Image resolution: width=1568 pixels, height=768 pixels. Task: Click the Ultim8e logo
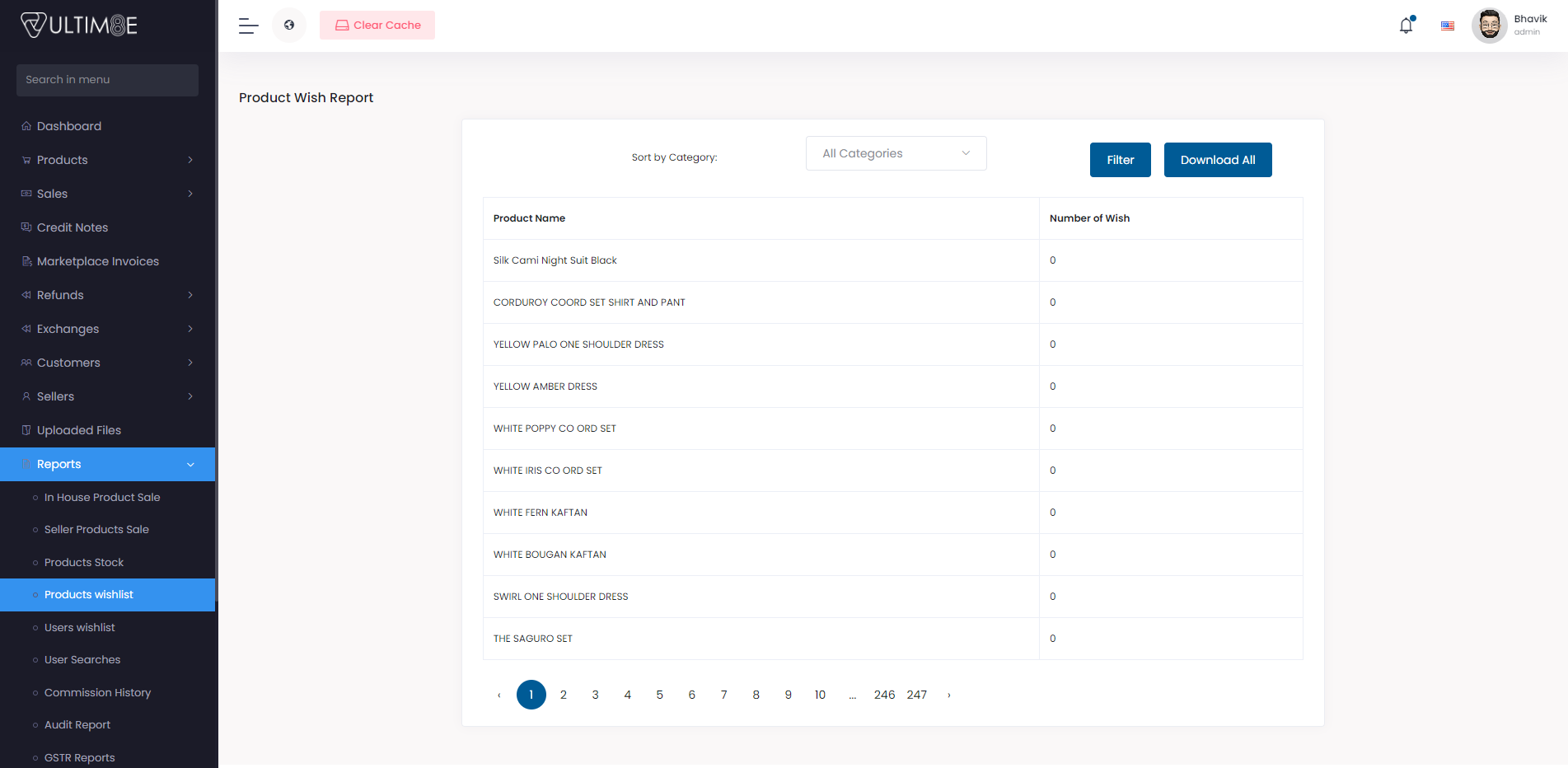coord(79,26)
